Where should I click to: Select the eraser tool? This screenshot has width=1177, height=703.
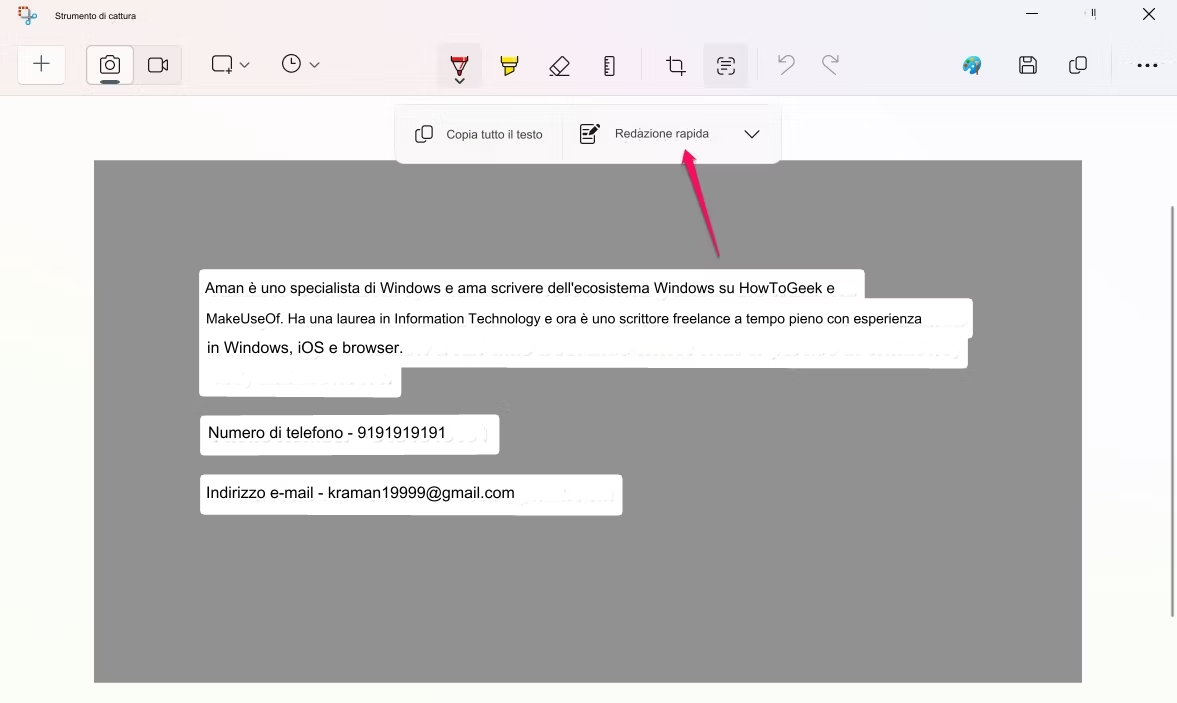click(x=559, y=66)
